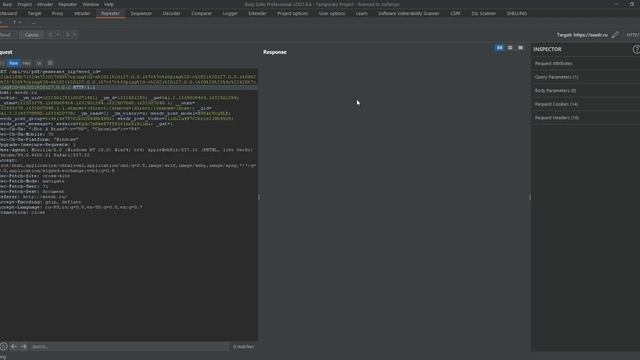The height and width of the screenshot is (360, 640).
Task: Switch to the Project options tab
Action: [x=293, y=13]
